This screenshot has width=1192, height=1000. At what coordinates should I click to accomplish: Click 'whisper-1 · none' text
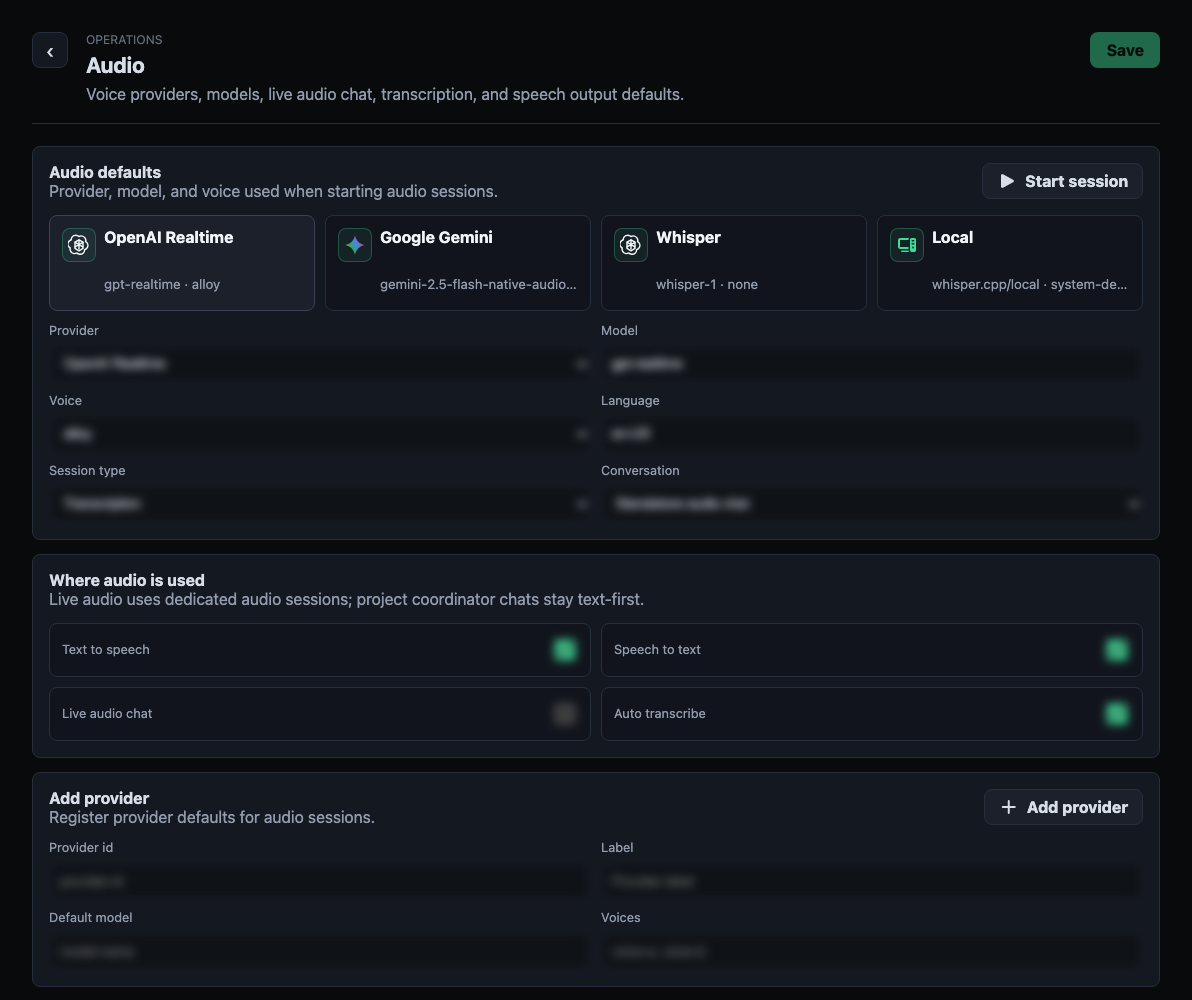707,284
